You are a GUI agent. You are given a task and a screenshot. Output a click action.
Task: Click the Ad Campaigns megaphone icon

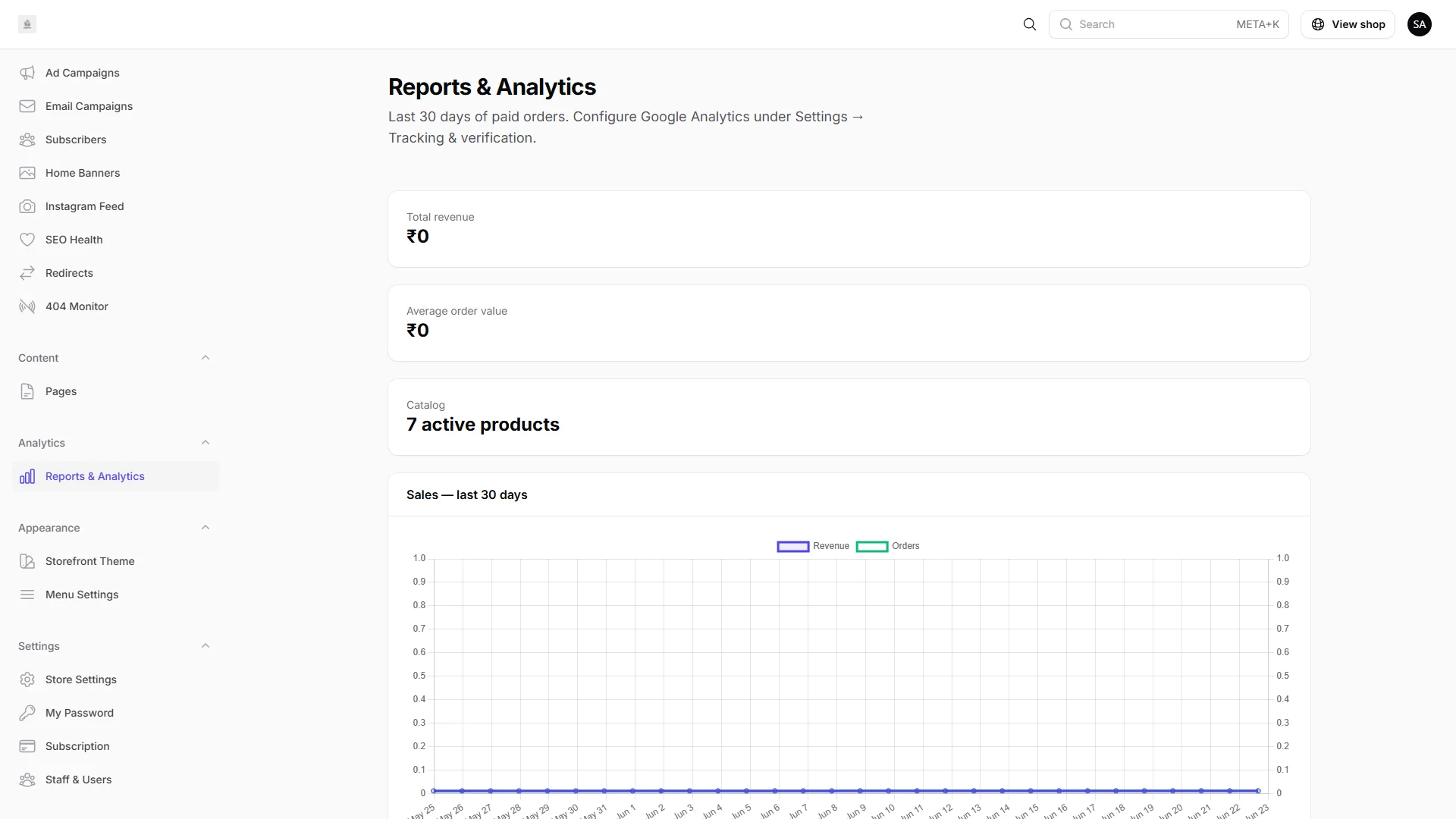pos(27,73)
